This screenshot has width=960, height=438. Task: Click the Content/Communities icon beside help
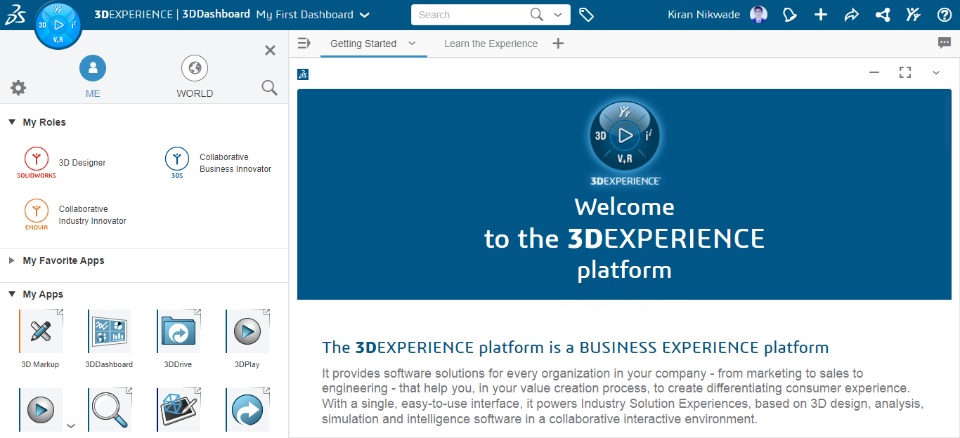click(913, 15)
